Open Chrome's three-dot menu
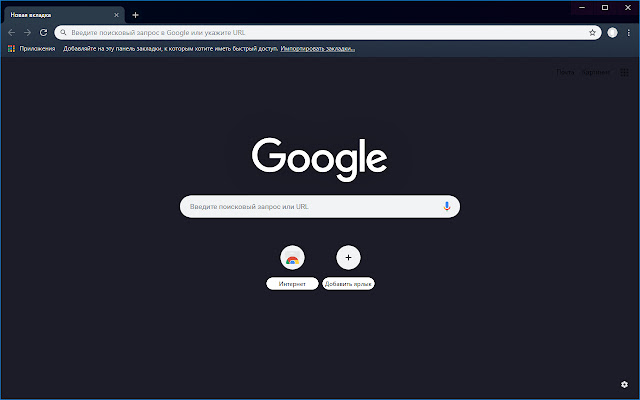Screen dimensions: 640x400 click(629, 33)
